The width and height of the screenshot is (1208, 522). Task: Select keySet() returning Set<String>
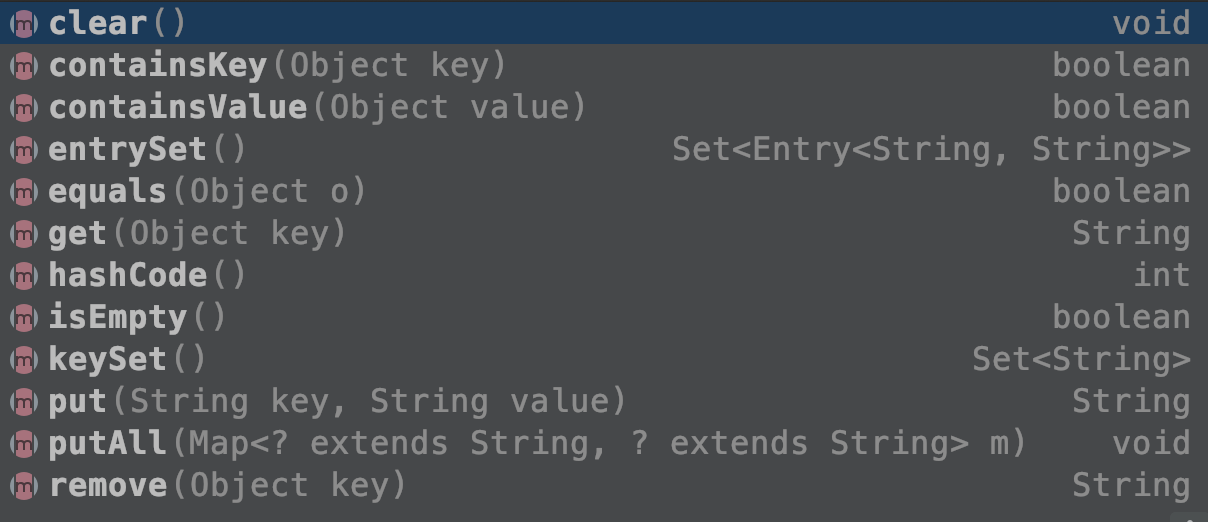pyautogui.click(x=604, y=359)
